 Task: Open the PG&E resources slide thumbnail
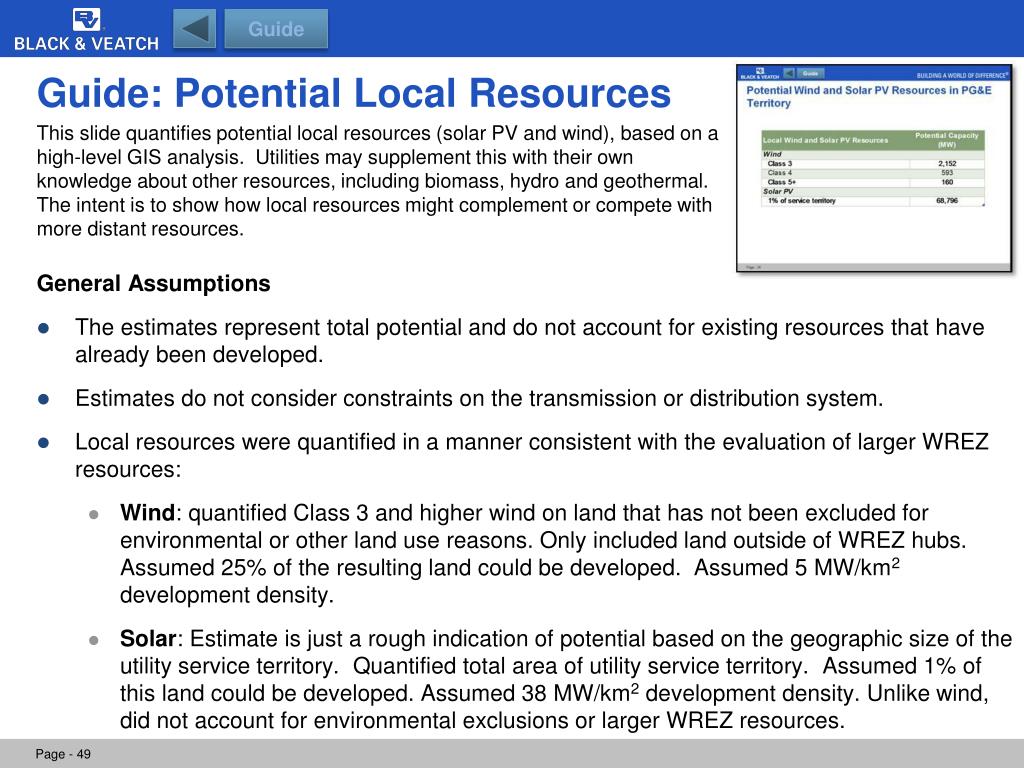tap(875, 168)
